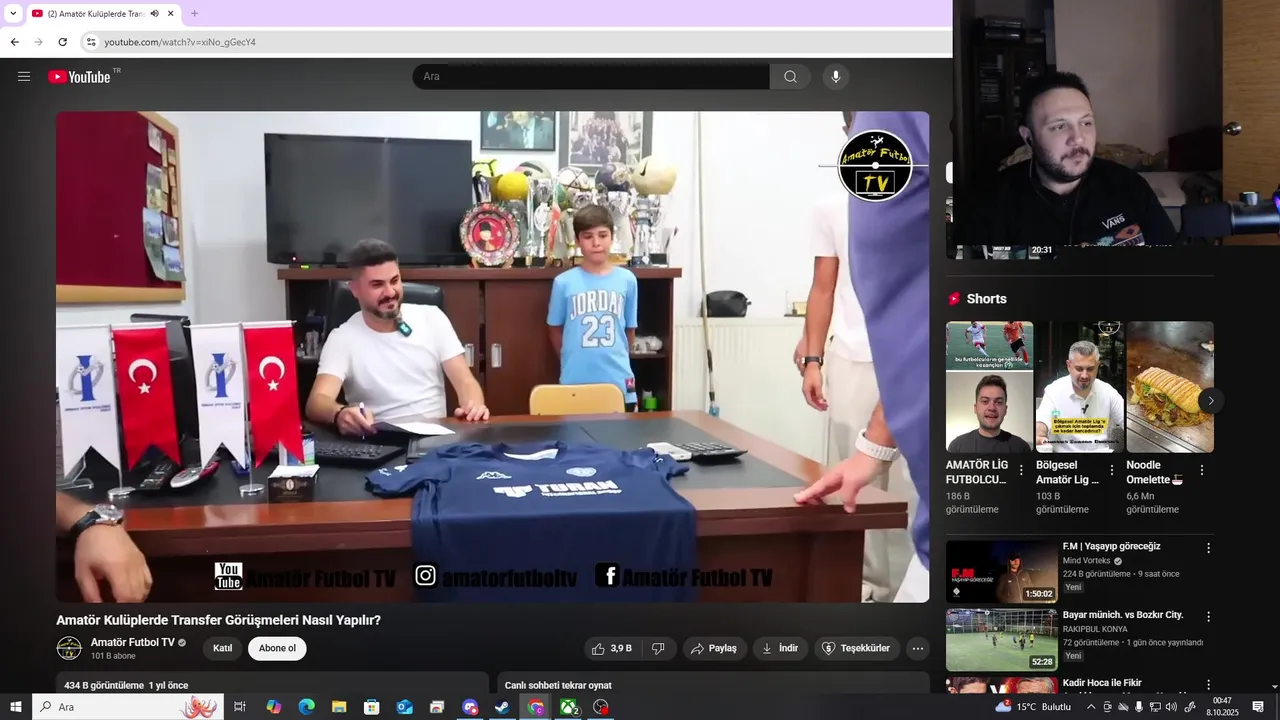Open the Noodle Omelette short thumbnail
Viewport: 1280px width, 720px height.
pos(1170,387)
